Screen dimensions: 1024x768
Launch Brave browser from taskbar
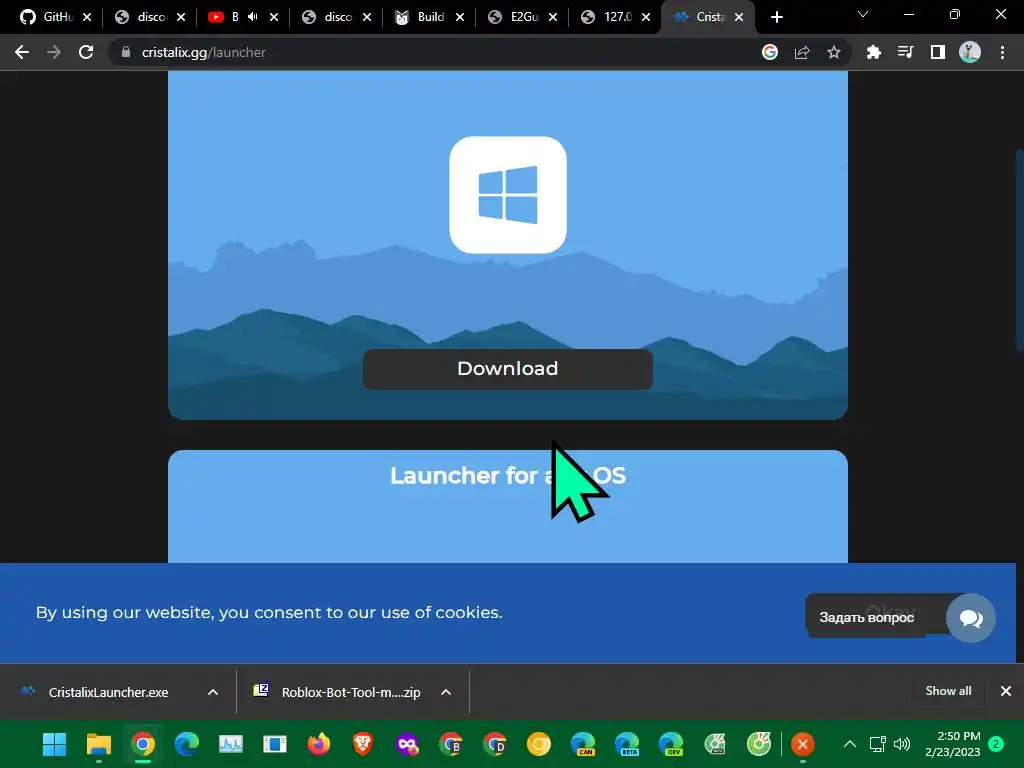363,744
